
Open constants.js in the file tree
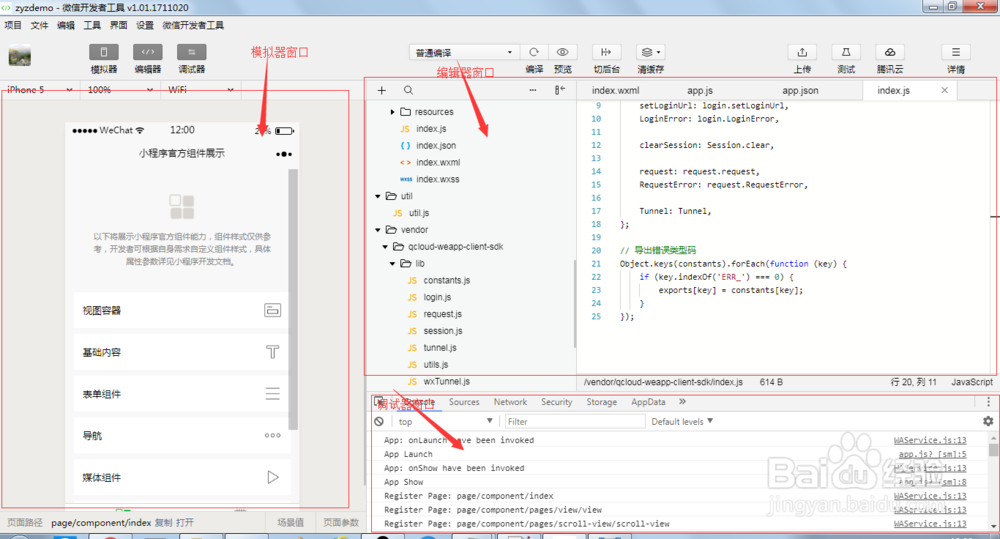click(446, 281)
